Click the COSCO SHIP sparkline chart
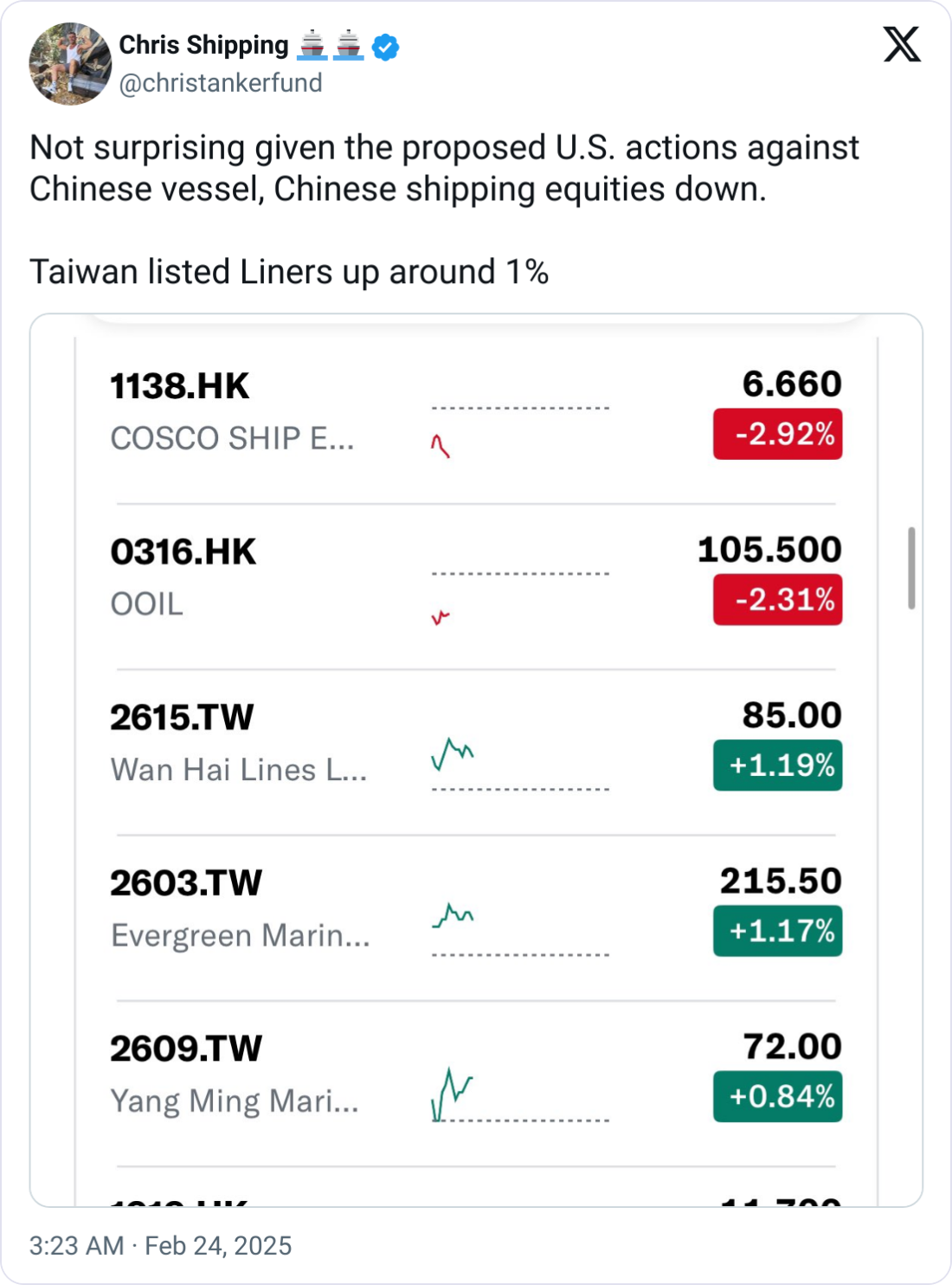 [x=441, y=446]
